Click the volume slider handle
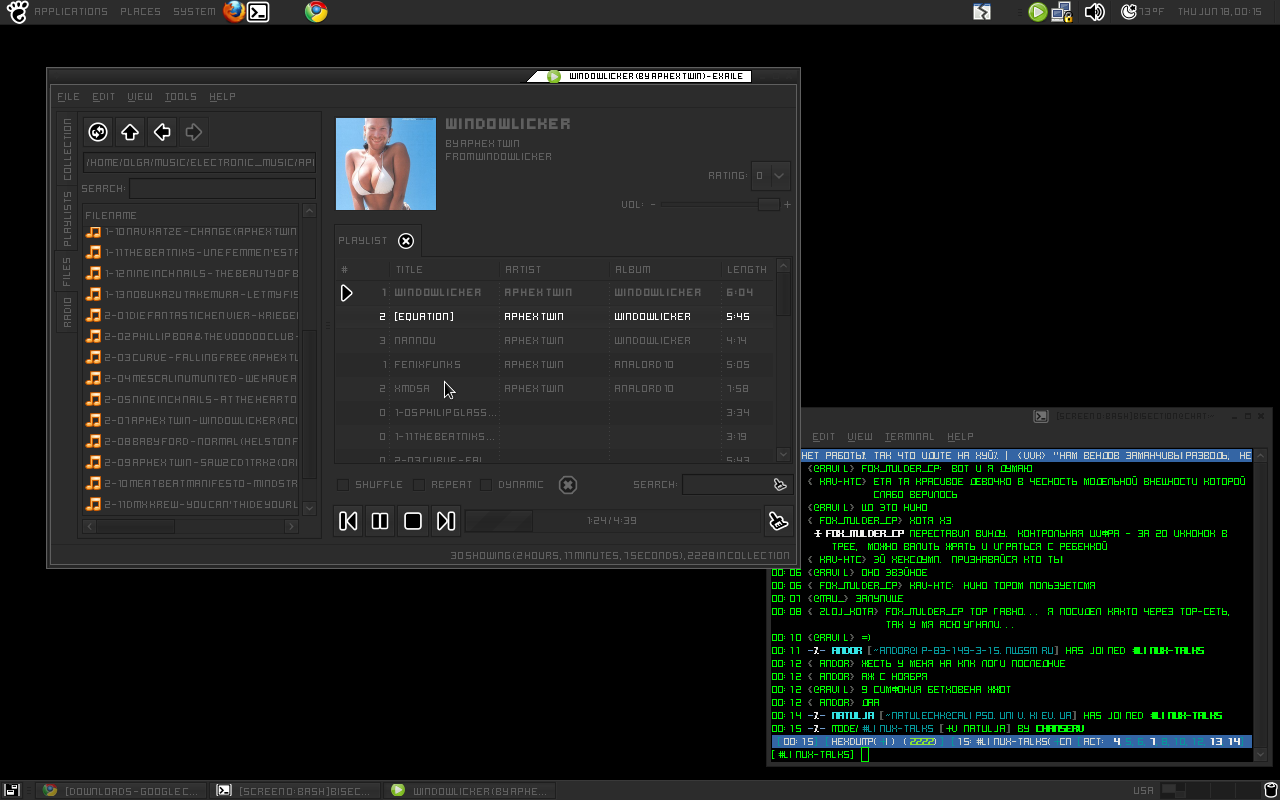This screenshot has height=800, width=1280. (x=768, y=205)
